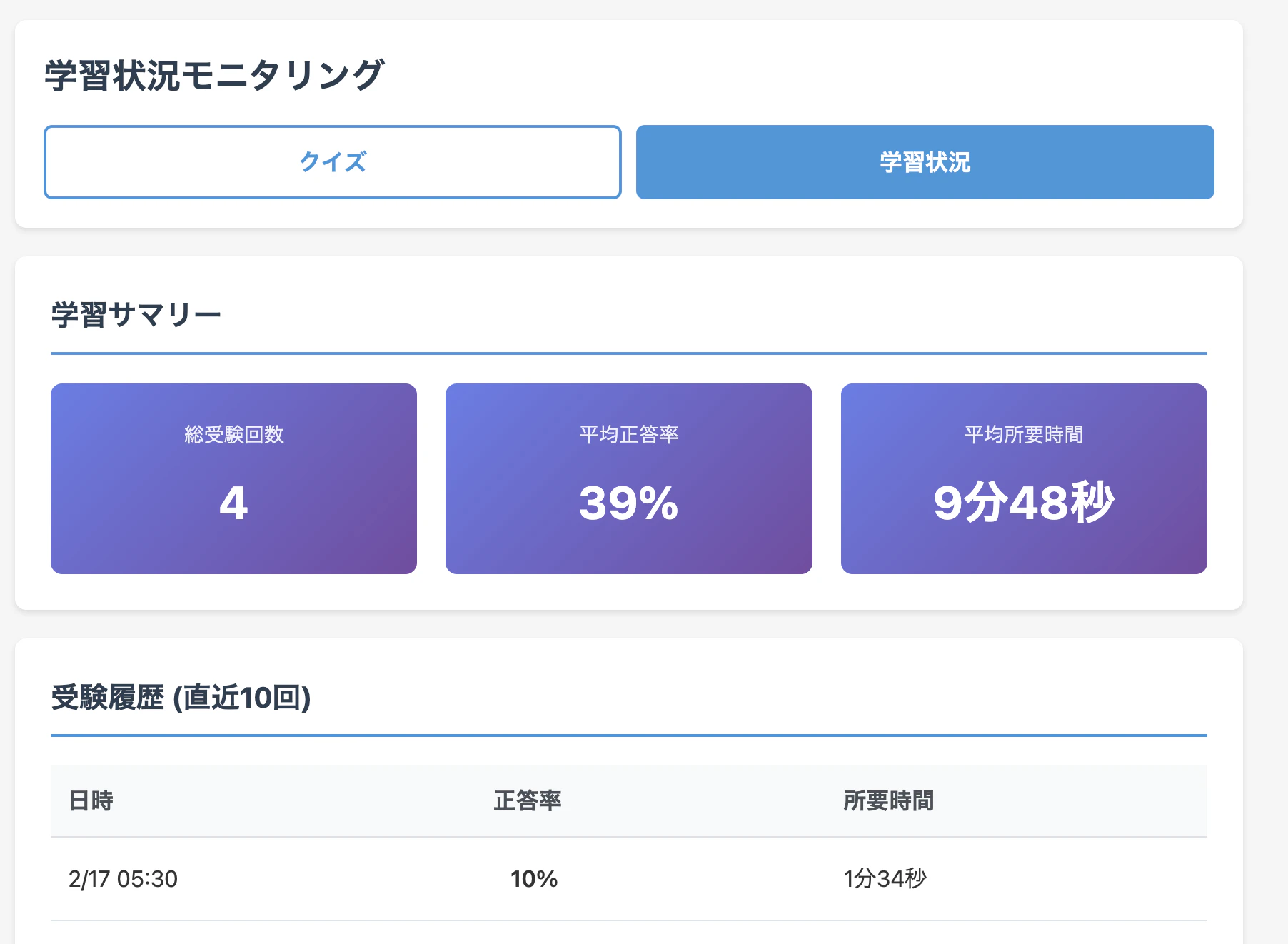Click the 平均所要時間 summary card
Image resolution: width=1288 pixels, height=944 pixels.
click(1024, 478)
